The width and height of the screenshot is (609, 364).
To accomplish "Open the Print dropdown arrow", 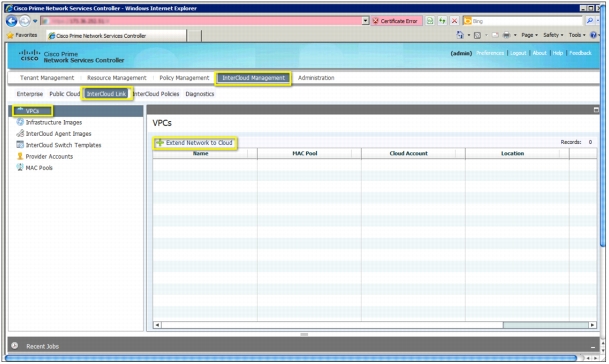I will [515, 35].
